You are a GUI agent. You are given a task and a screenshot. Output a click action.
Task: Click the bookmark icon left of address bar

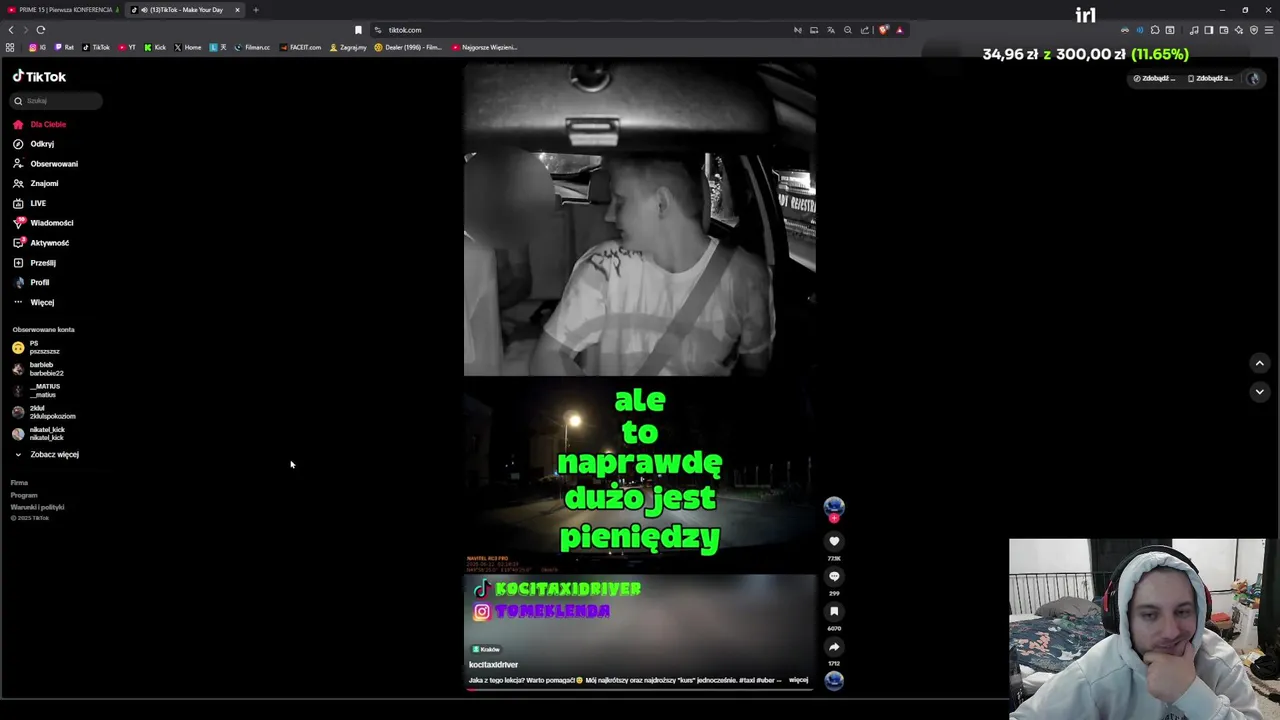point(358,30)
